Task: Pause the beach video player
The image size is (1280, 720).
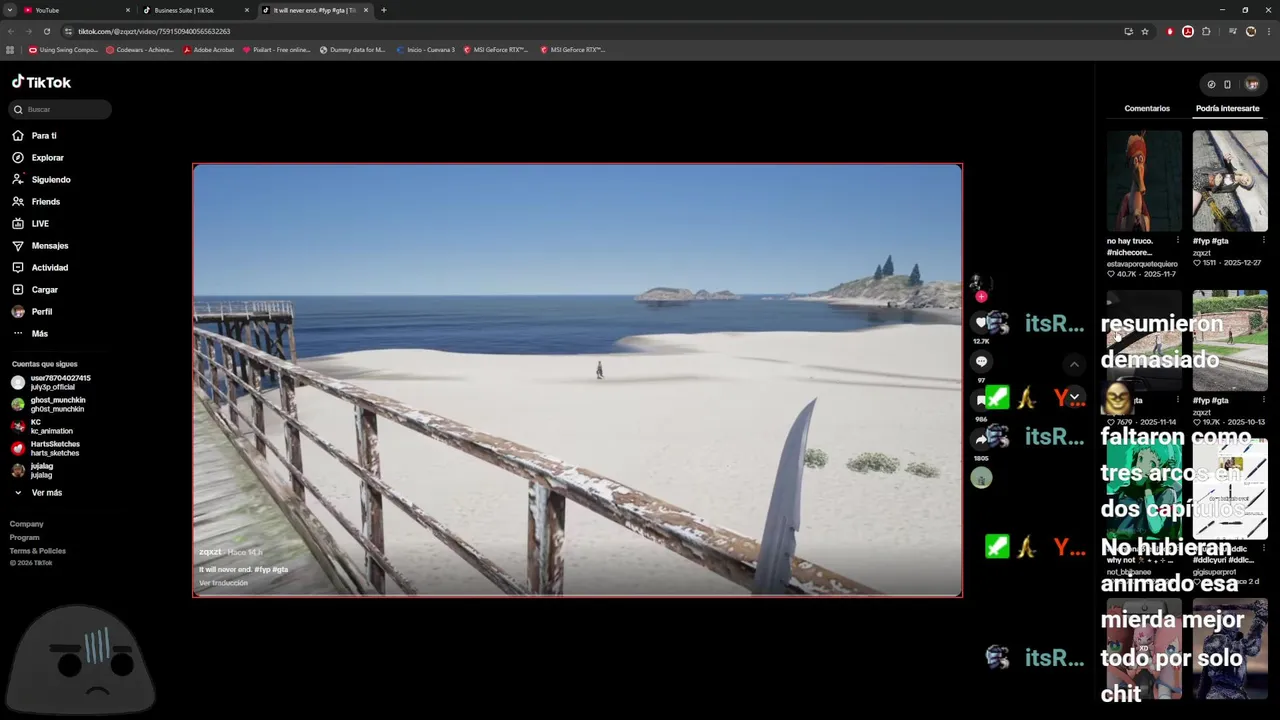Action: tap(577, 380)
